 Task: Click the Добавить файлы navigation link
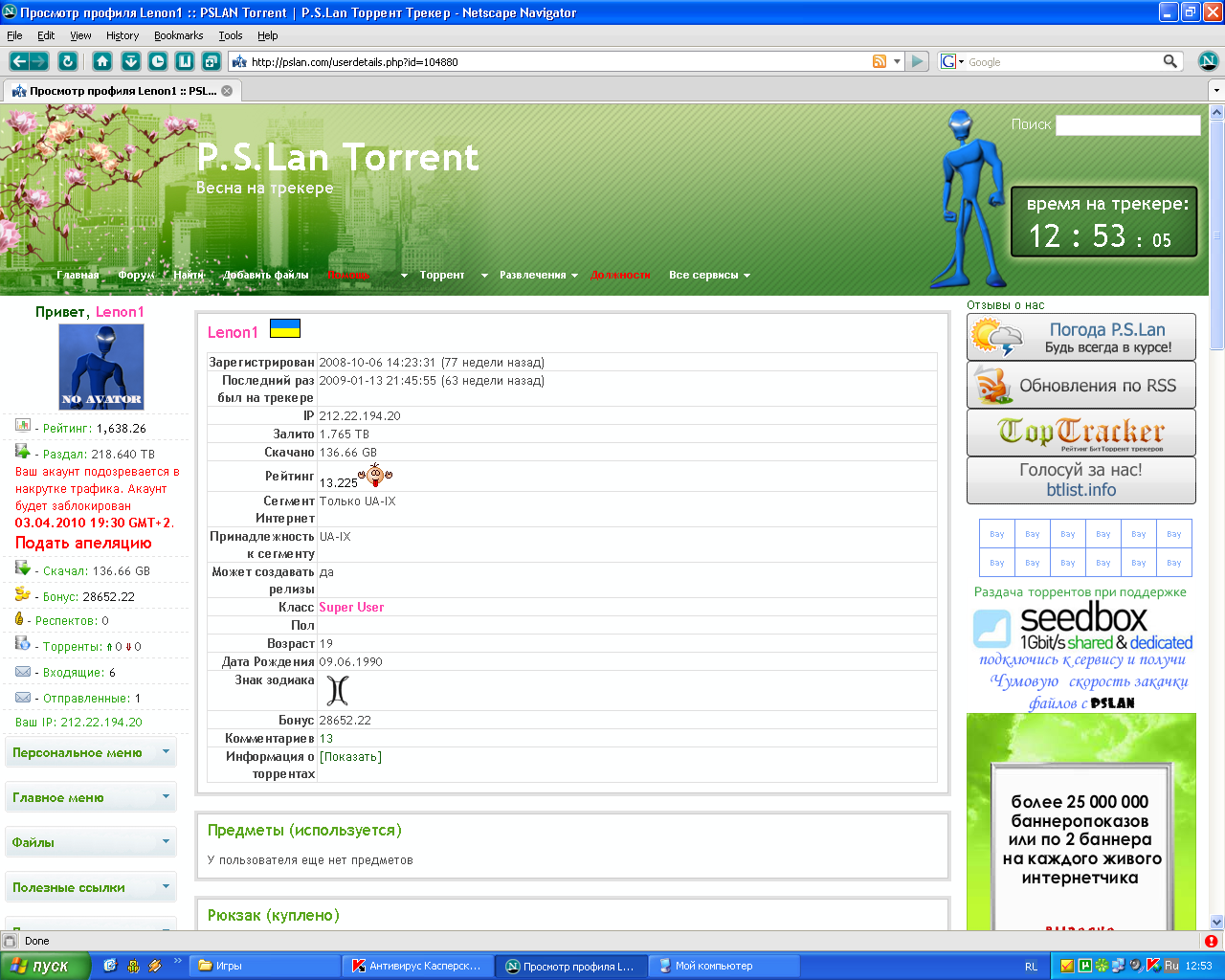pos(266,275)
